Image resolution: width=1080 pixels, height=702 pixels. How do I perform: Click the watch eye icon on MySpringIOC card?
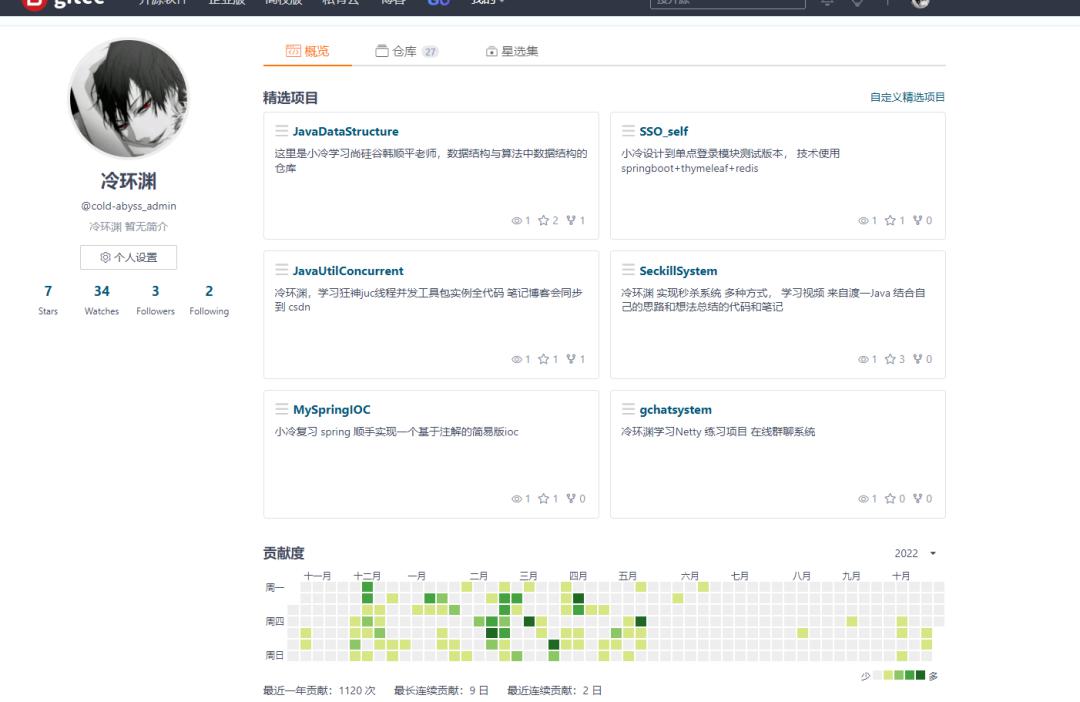tap(517, 499)
